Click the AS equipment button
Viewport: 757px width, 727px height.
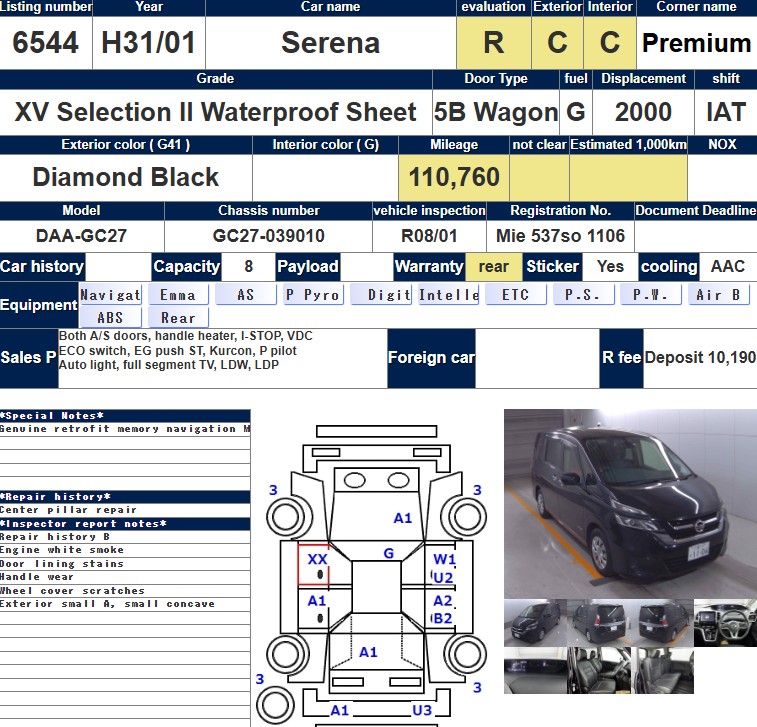click(246, 294)
